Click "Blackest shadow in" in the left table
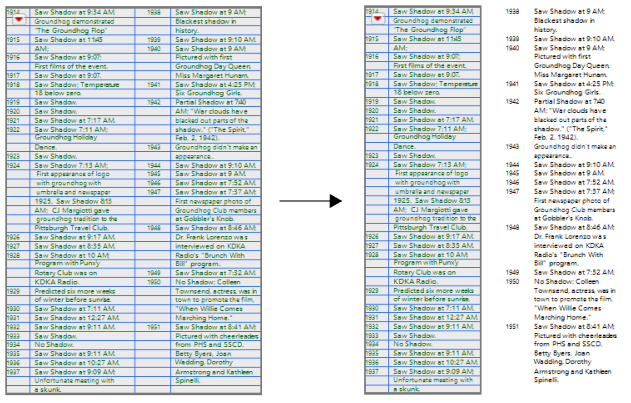 [206, 22]
